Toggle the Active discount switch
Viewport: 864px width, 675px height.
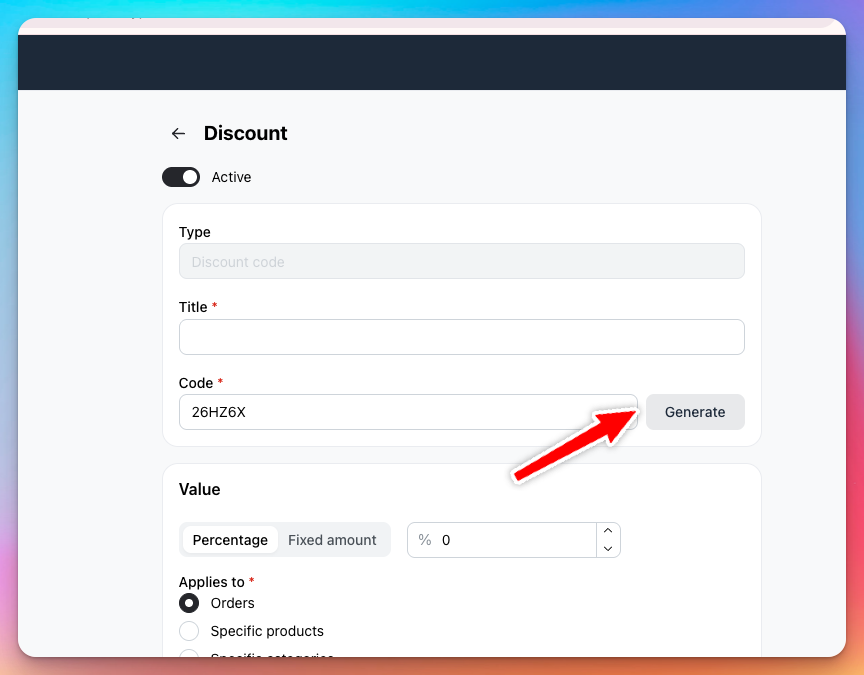(181, 177)
